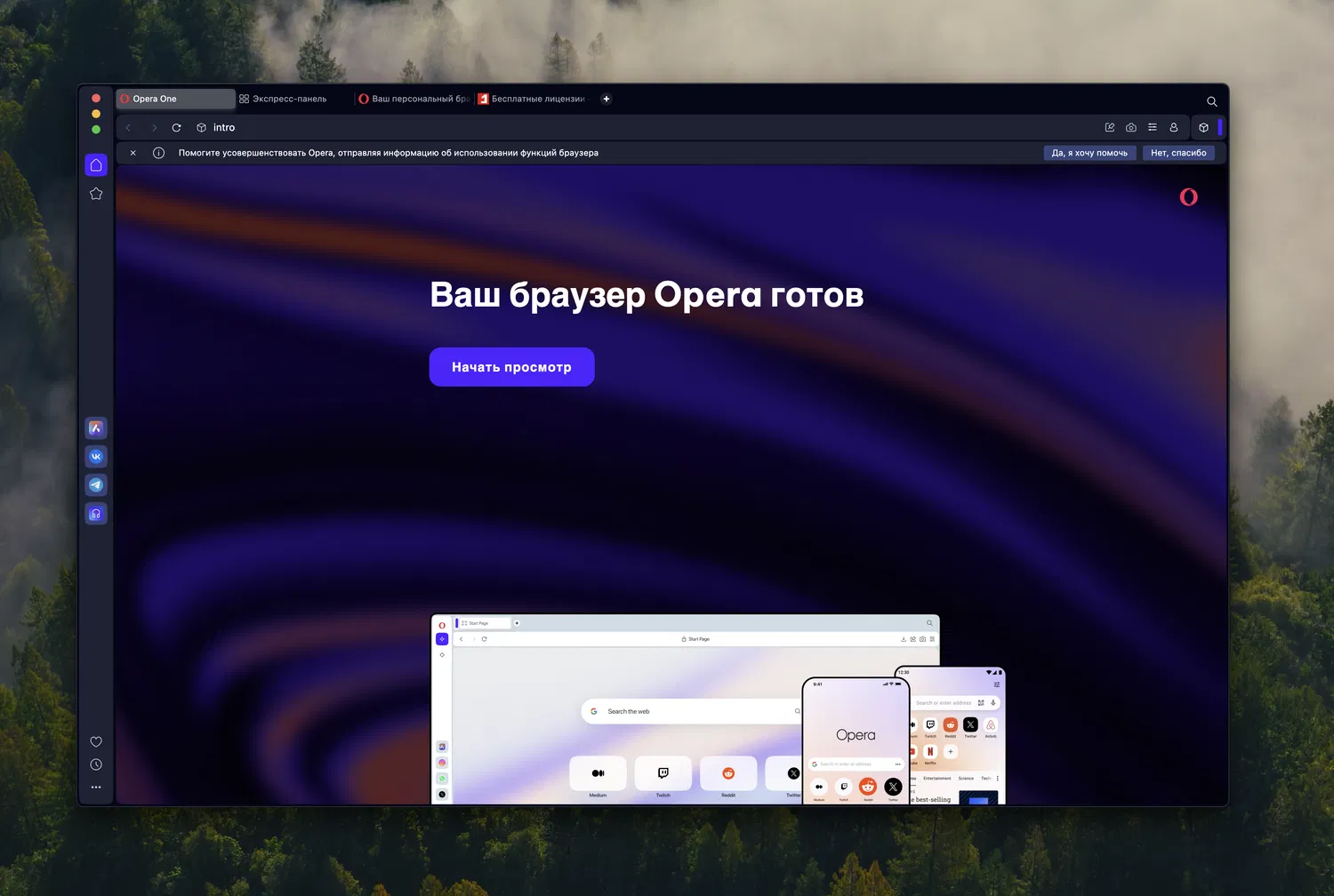Launch Aria AI from the sidebar
This screenshot has width=1334, height=896.
pos(96,428)
